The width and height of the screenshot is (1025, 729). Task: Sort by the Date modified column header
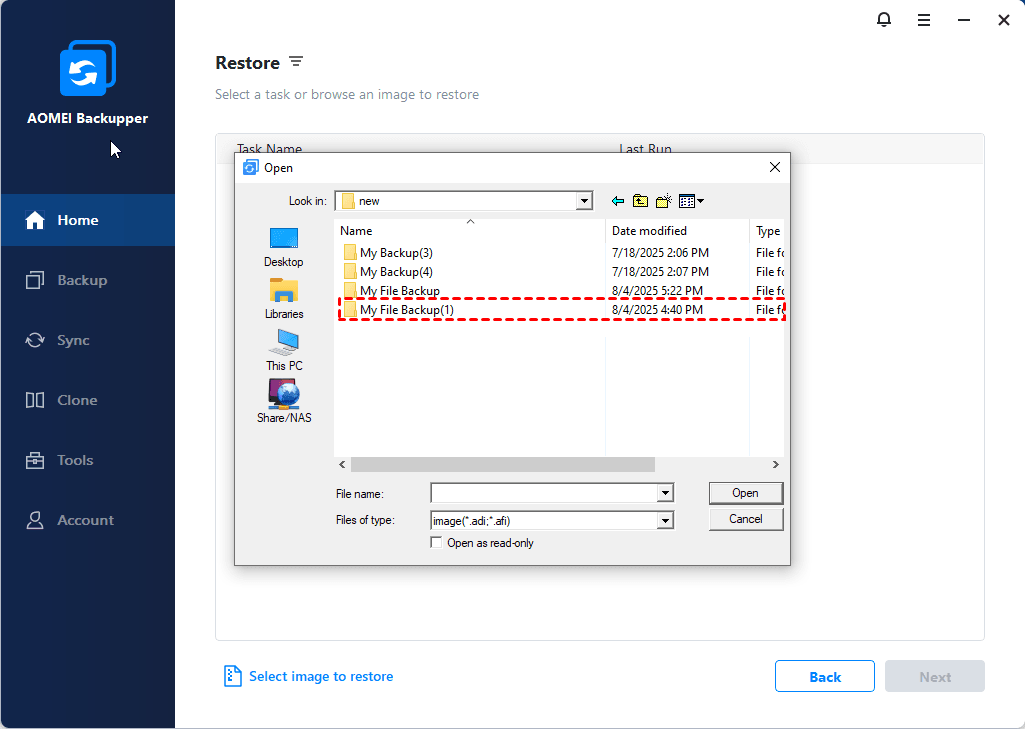tap(677, 231)
